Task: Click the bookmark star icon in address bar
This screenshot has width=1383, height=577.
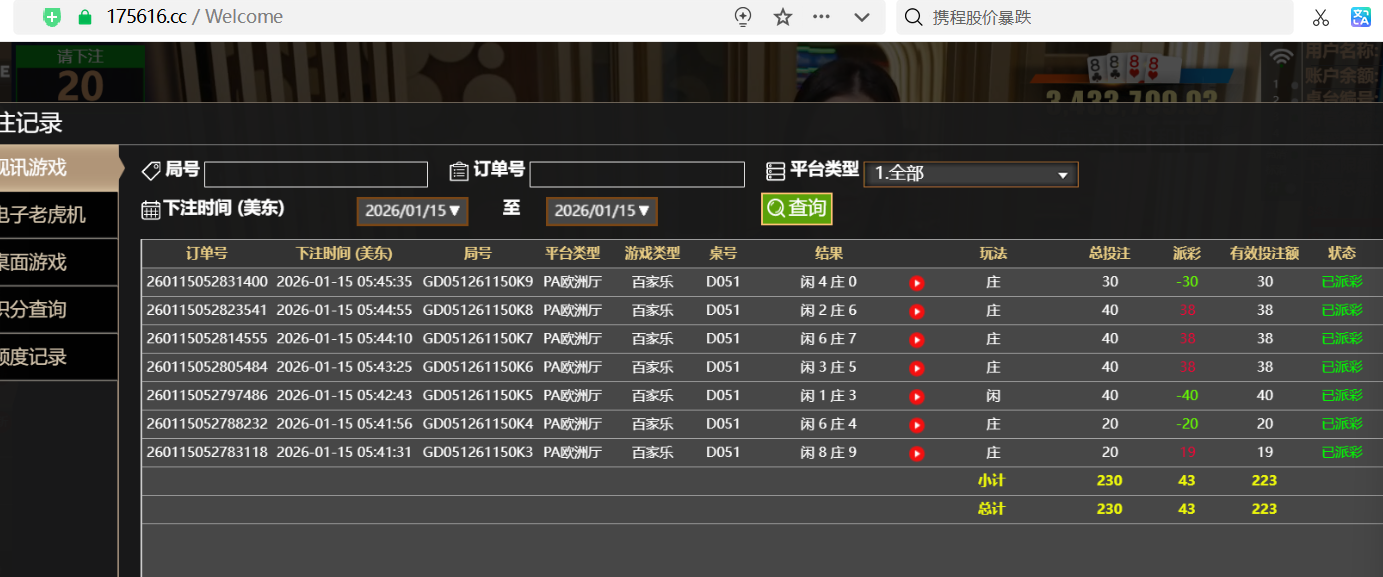Action: coord(783,17)
